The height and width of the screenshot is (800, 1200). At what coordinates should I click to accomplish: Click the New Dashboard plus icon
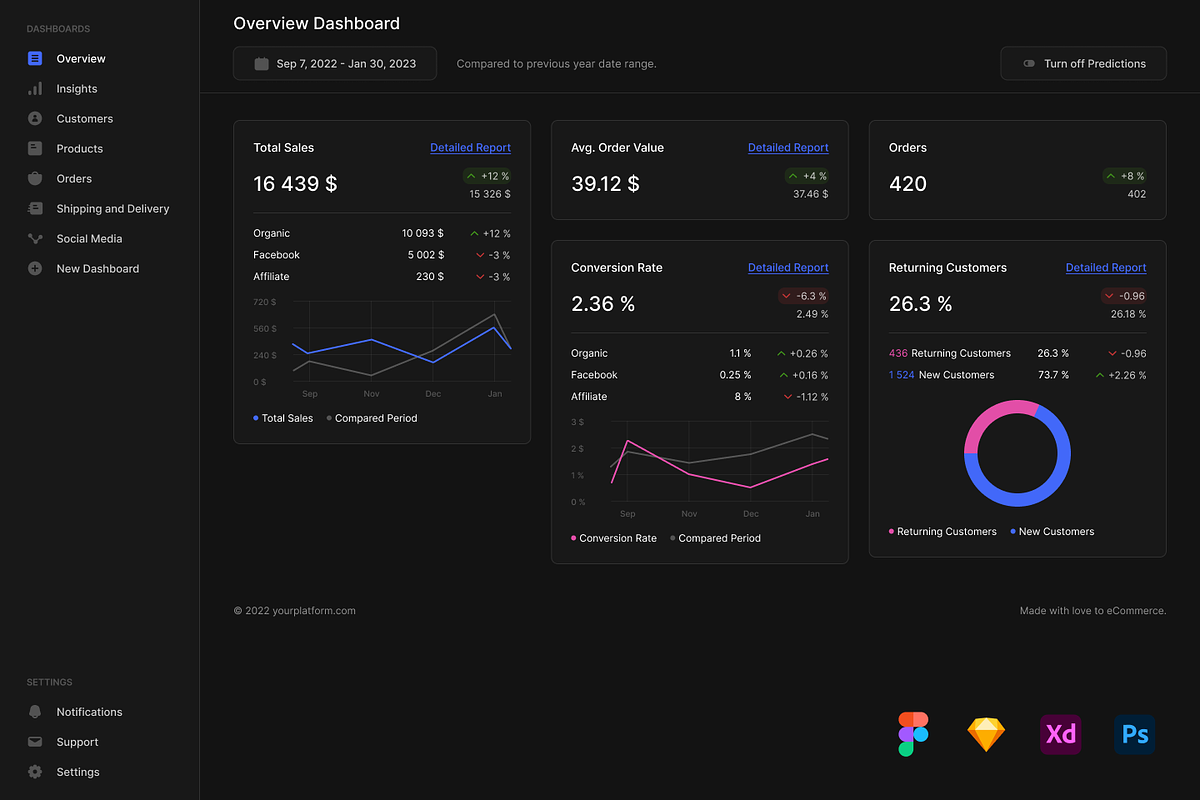point(35,269)
